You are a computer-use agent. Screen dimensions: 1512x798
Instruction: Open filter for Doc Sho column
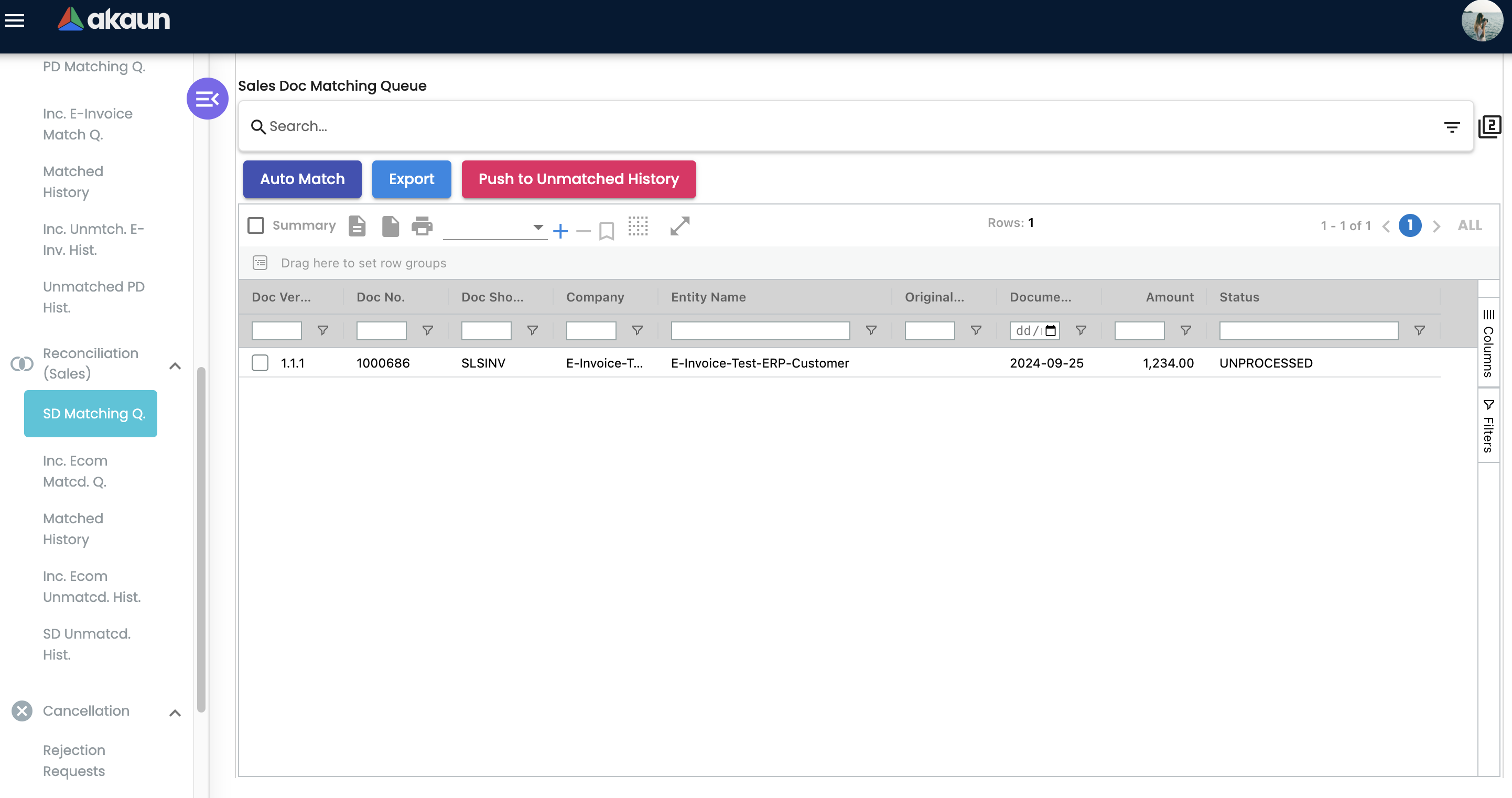pyautogui.click(x=532, y=331)
